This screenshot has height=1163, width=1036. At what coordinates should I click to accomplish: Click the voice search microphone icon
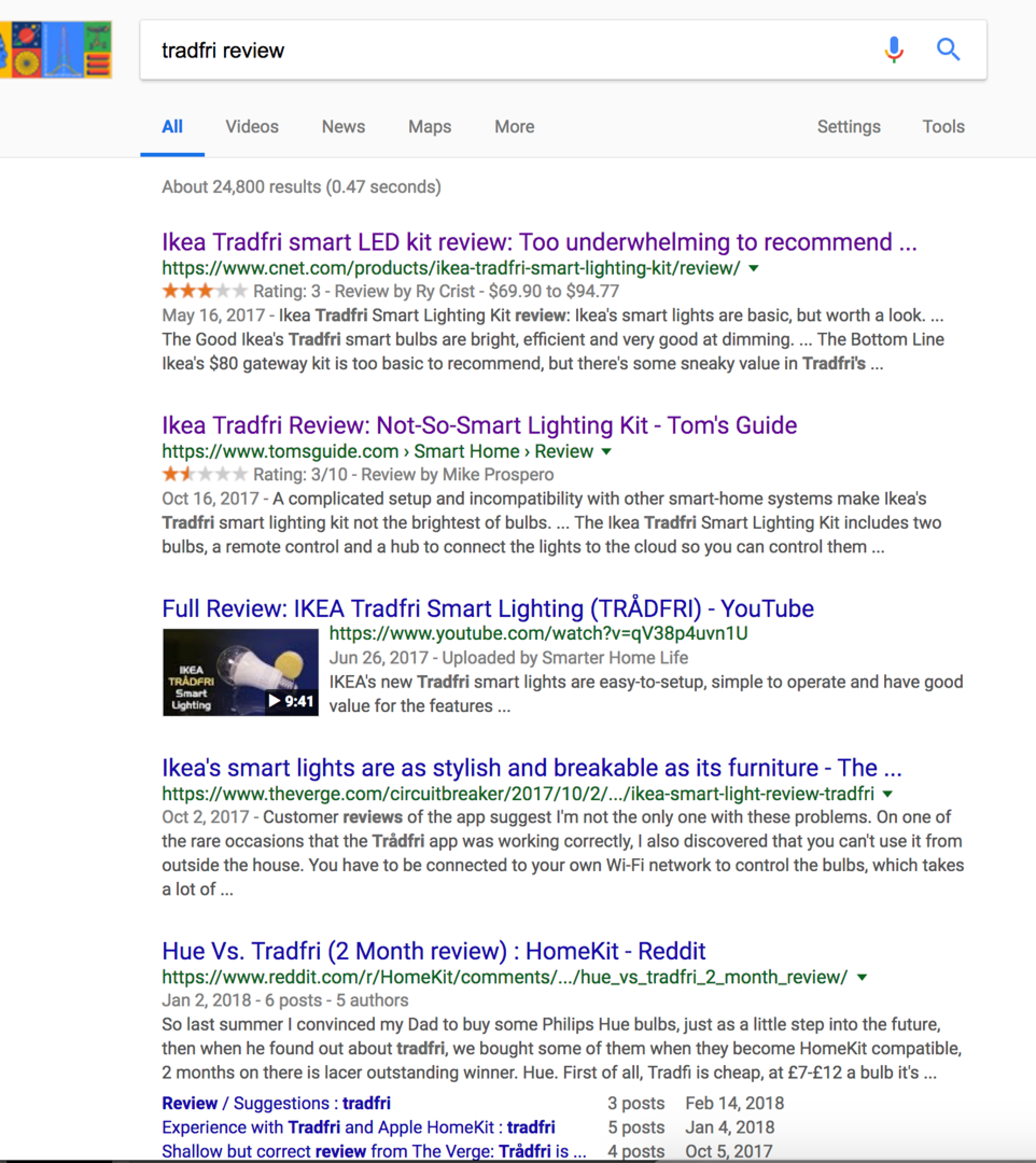894,50
